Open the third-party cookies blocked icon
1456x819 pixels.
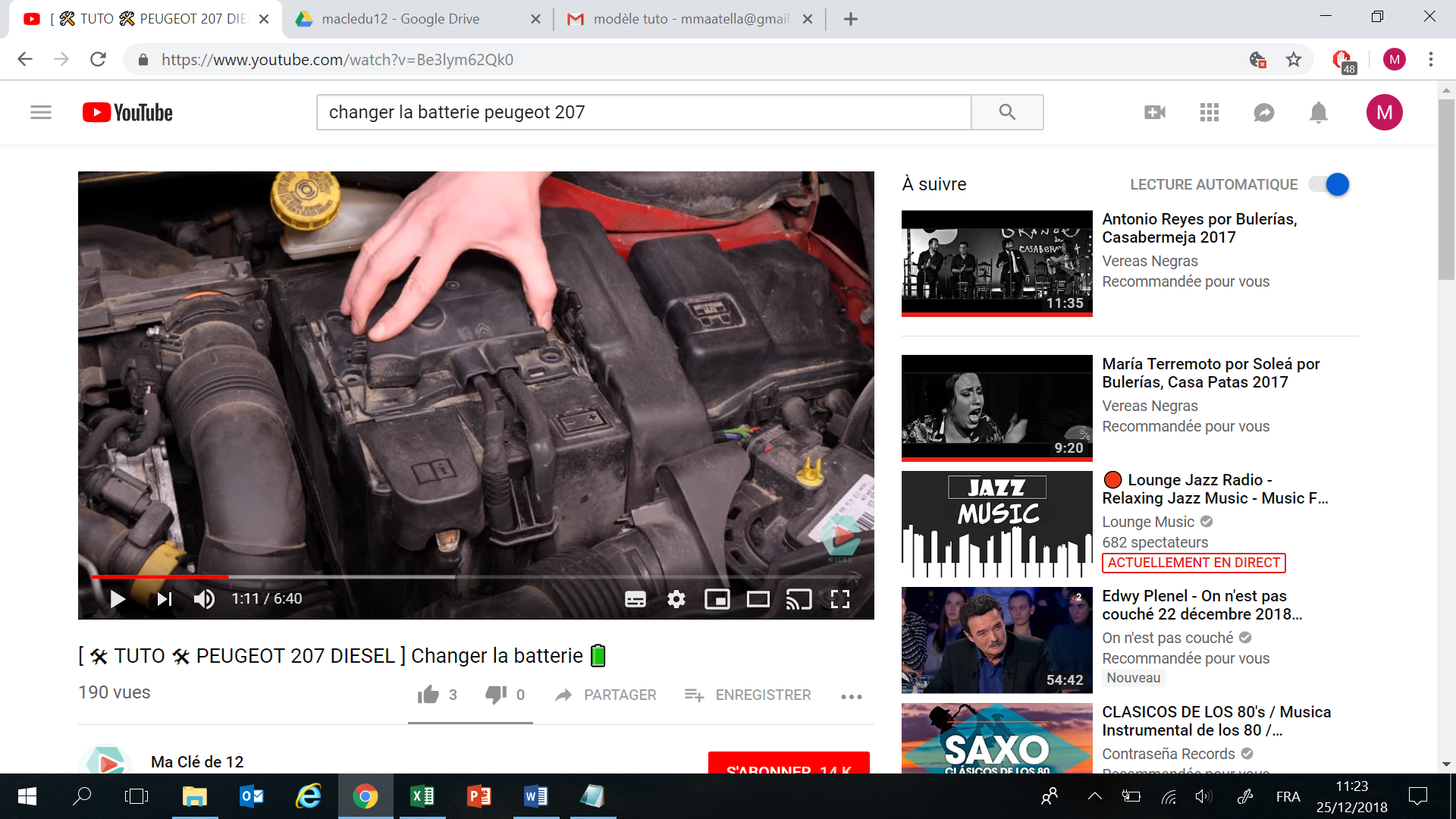point(1258,59)
